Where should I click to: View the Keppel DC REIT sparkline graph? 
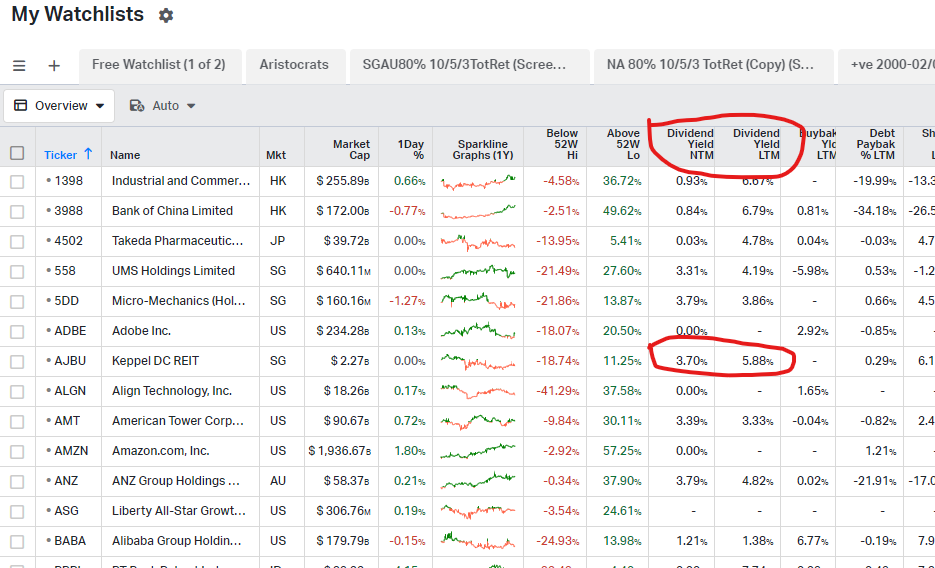pyautogui.click(x=478, y=361)
